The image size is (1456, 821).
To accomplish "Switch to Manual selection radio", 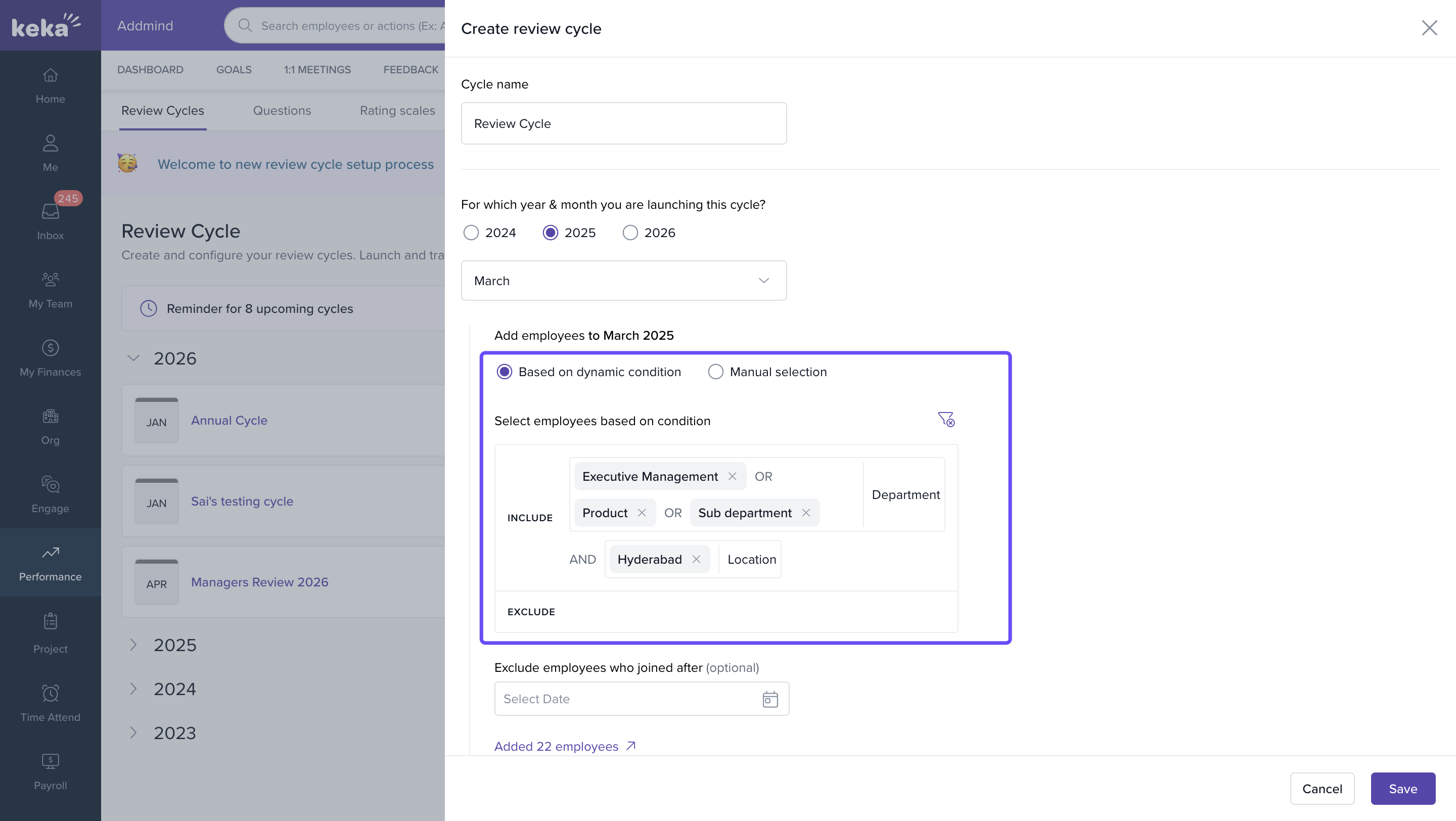I will [715, 372].
